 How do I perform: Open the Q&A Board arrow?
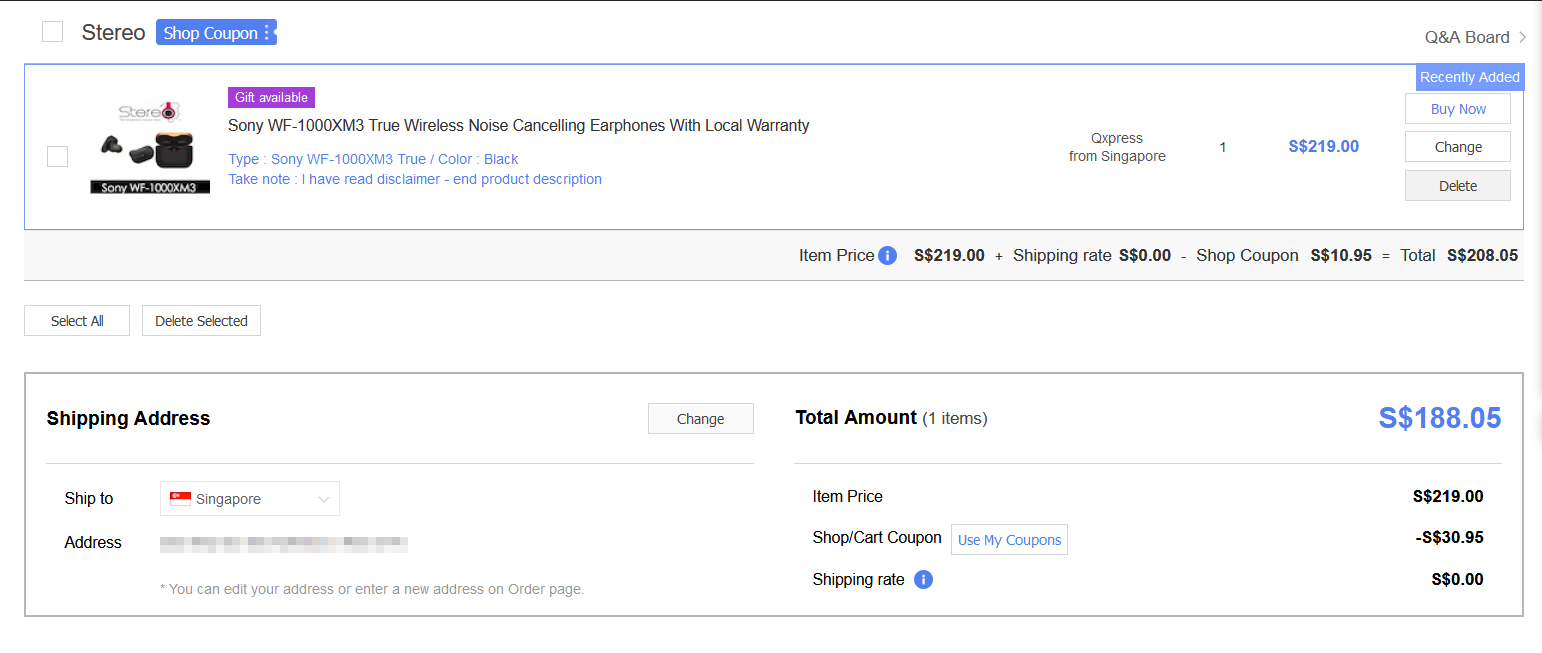1522,37
